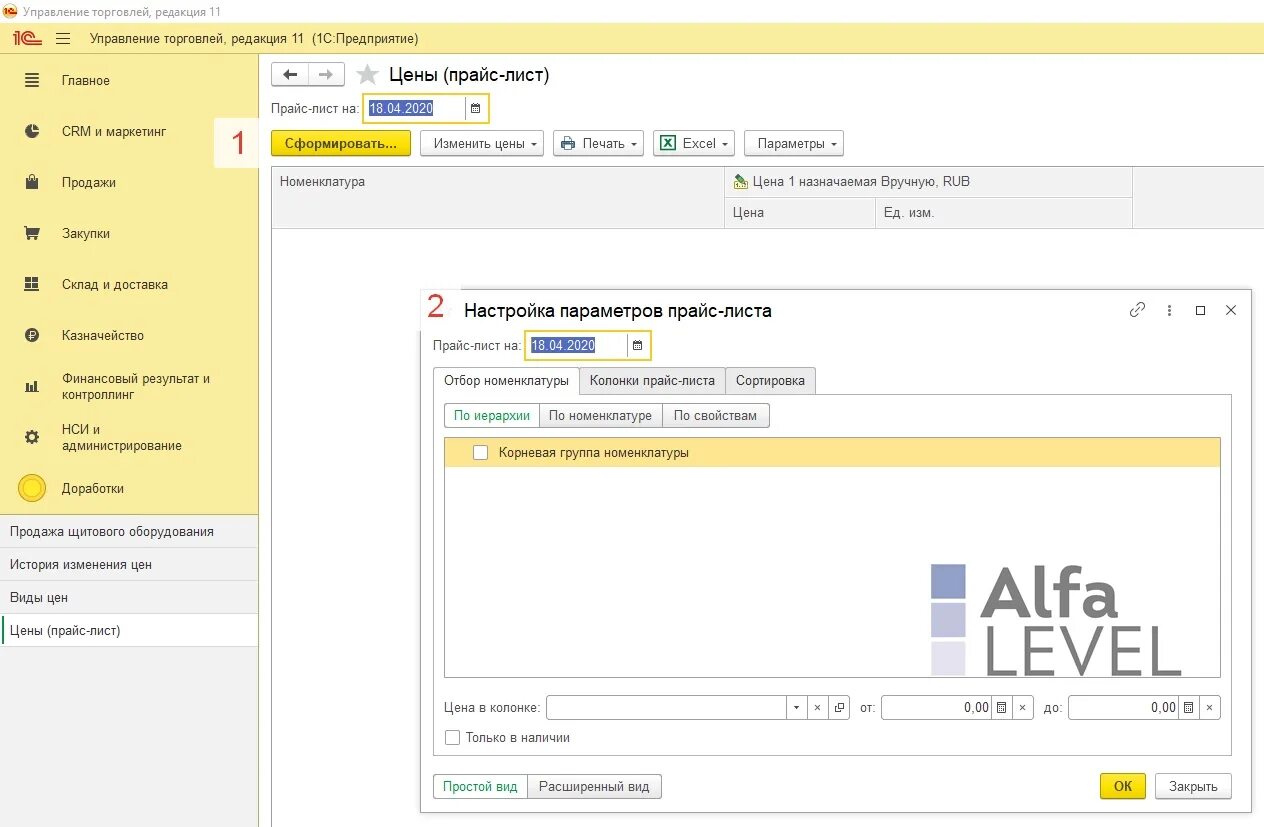This screenshot has height=827, width=1264.
Task: Open CRM и маркетинг section icon
Action: (32, 131)
